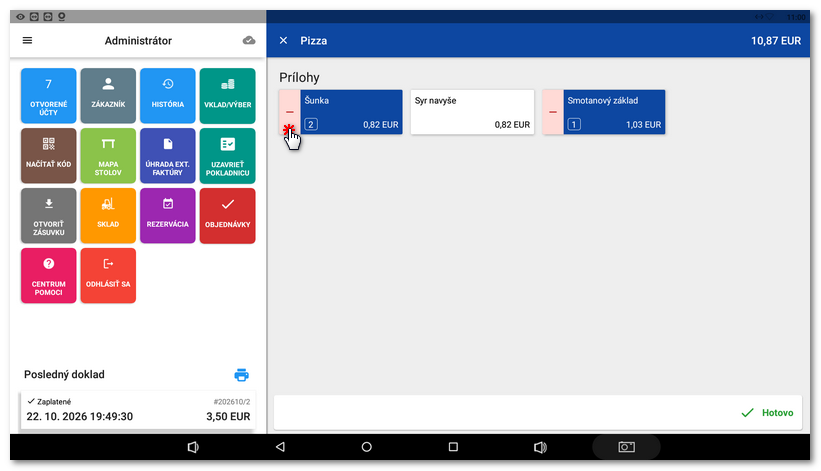The height and width of the screenshot is (471, 821).
Task: Click the volume down speaker icon
Action: tap(193, 447)
